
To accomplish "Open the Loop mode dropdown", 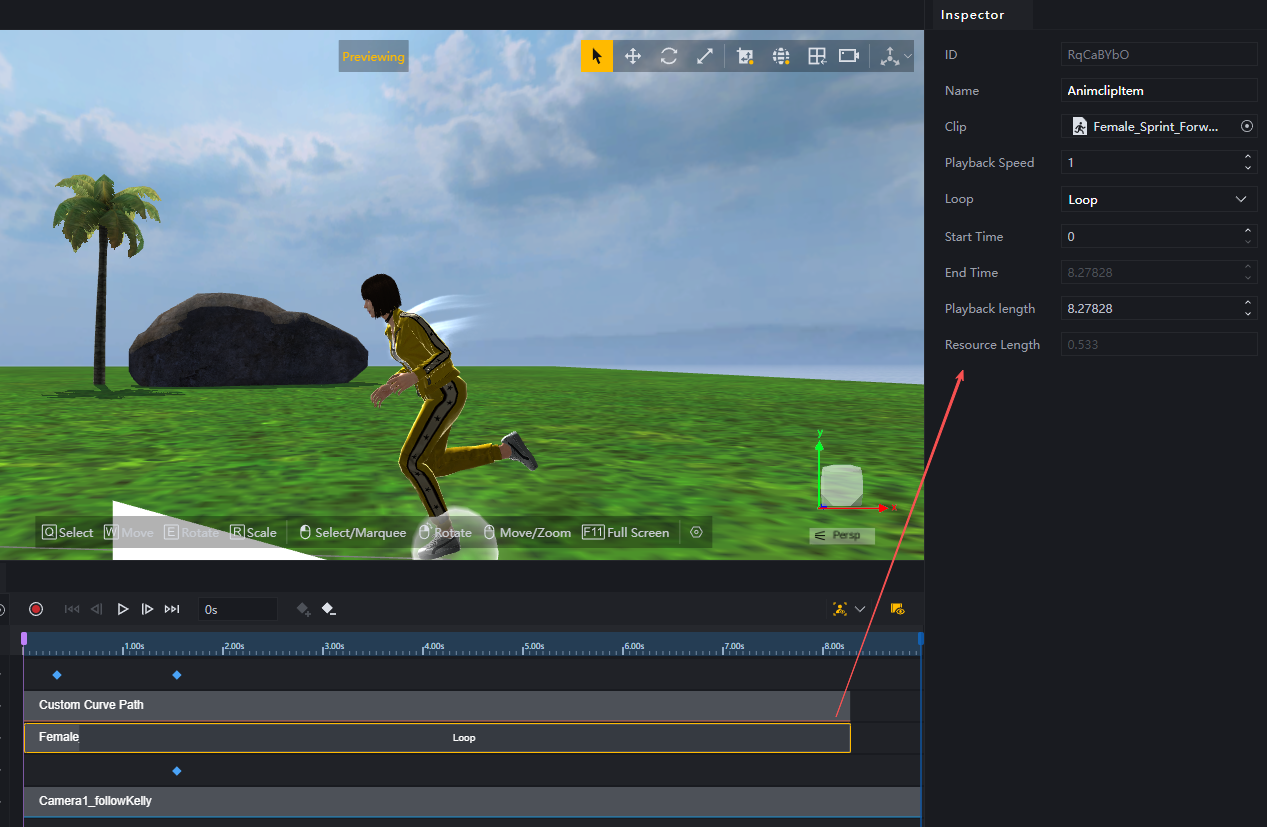I will [x=1158, y=199].
